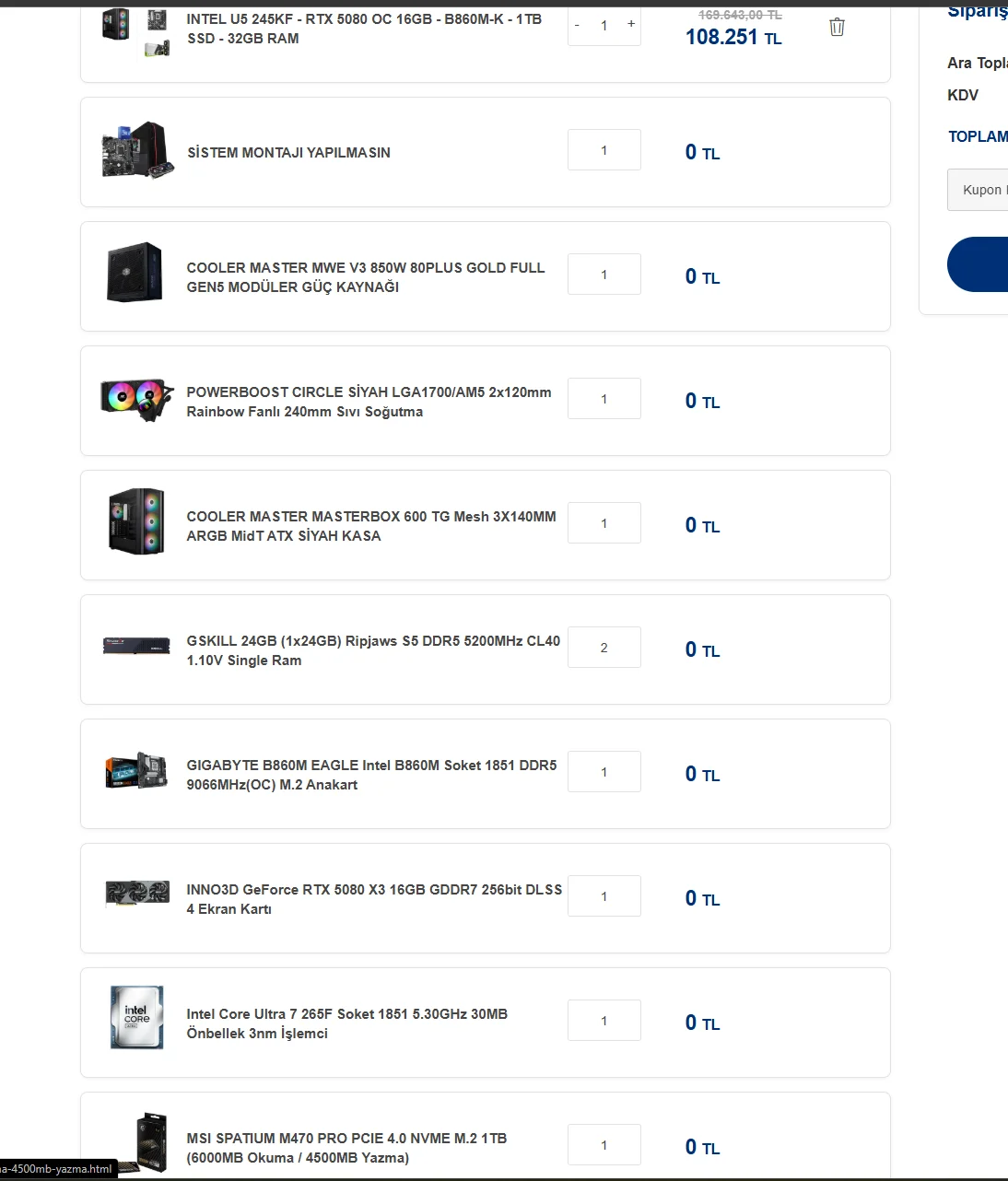Select the TOPLAM label in order summary
Viewport: 1008px width, 1181px height.
click(x=978, y=136)
